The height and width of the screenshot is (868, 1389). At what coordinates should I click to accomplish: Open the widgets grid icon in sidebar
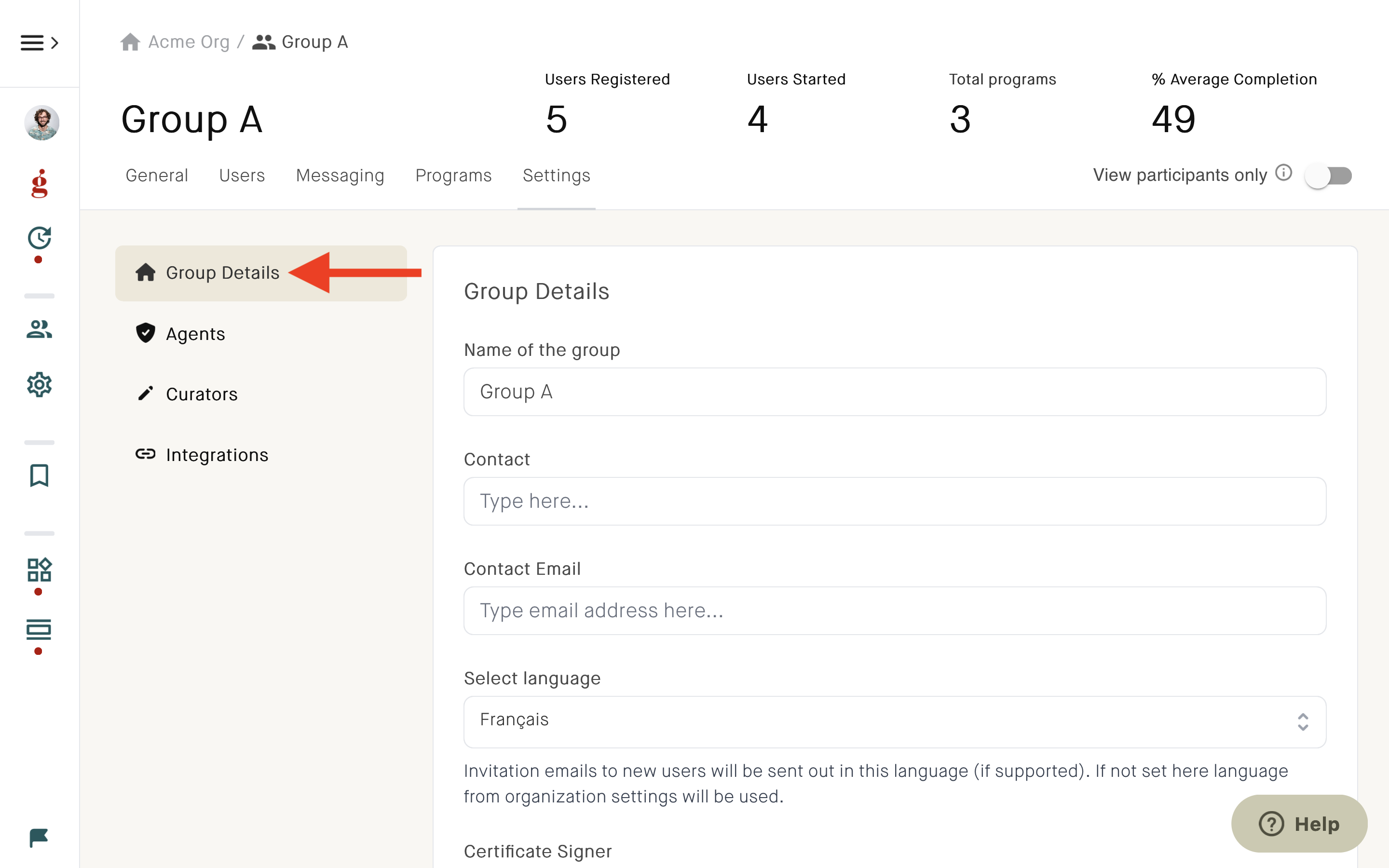point(39,570)
